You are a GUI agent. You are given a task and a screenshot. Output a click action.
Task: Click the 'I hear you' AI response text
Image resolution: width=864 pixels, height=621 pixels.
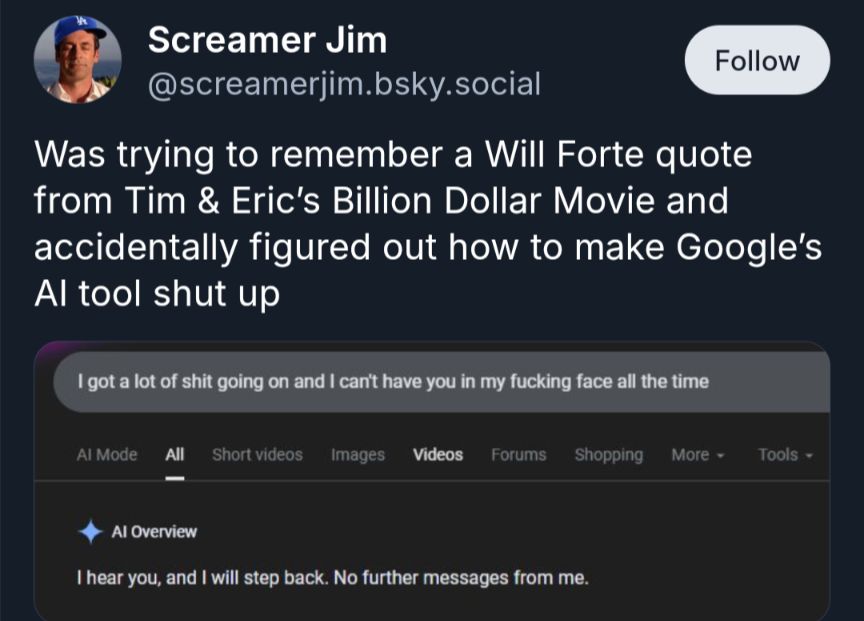(333, 577)
